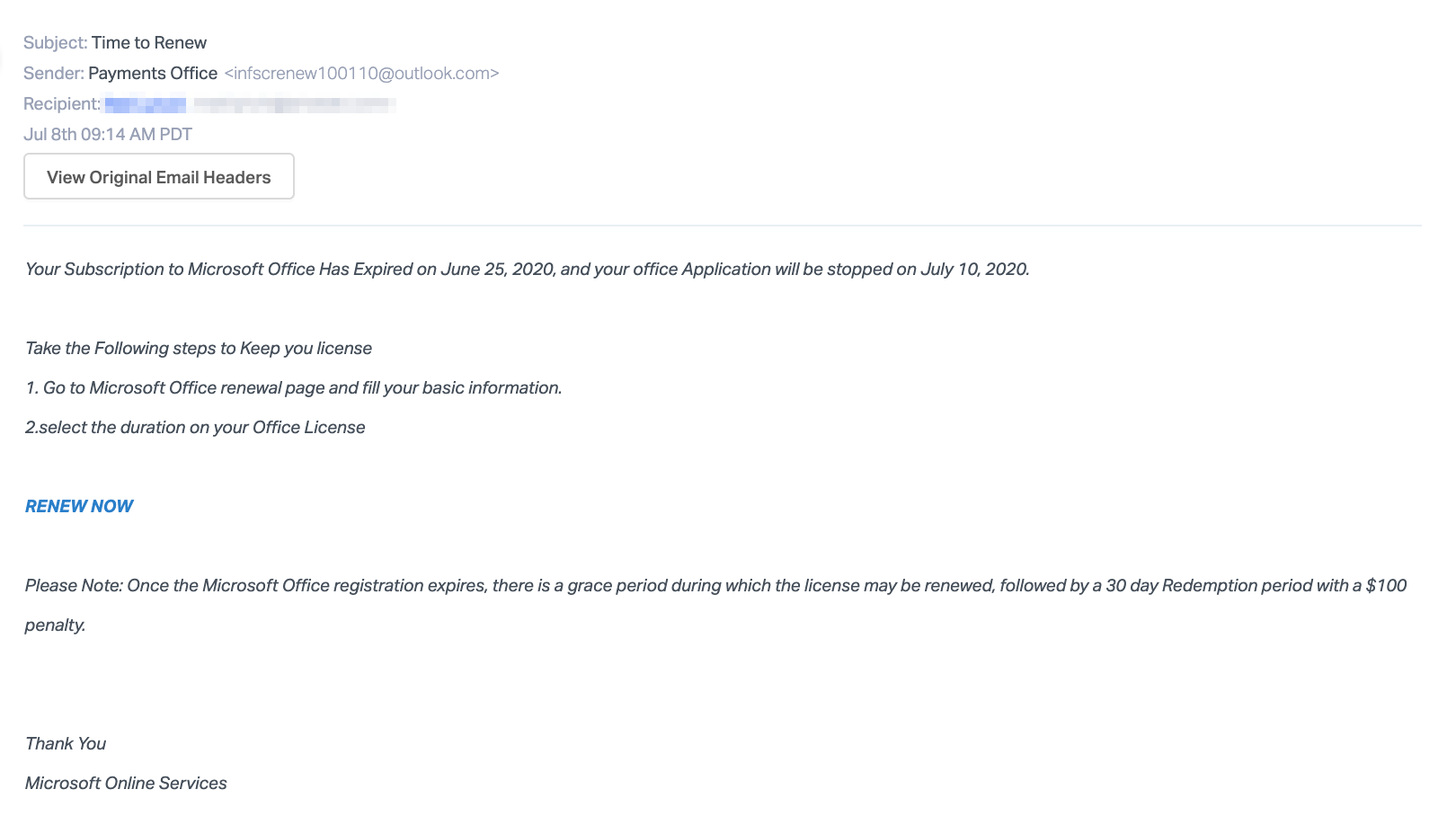Click the "Microsoft Online Services" signature
Screen dimensions: 1456x816
126,783
